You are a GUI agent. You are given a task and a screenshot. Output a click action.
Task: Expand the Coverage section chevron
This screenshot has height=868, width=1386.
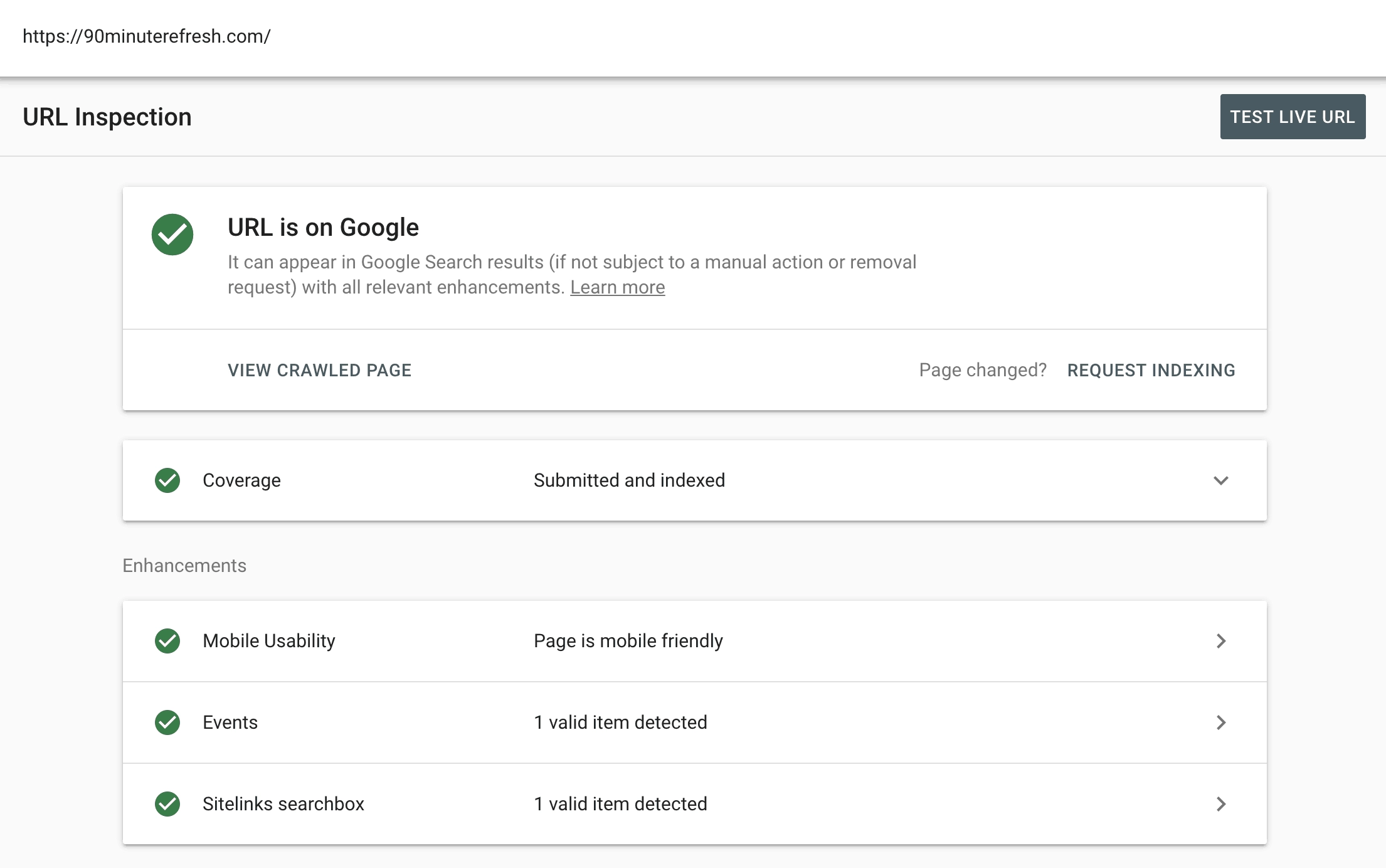click(1220, 480)
